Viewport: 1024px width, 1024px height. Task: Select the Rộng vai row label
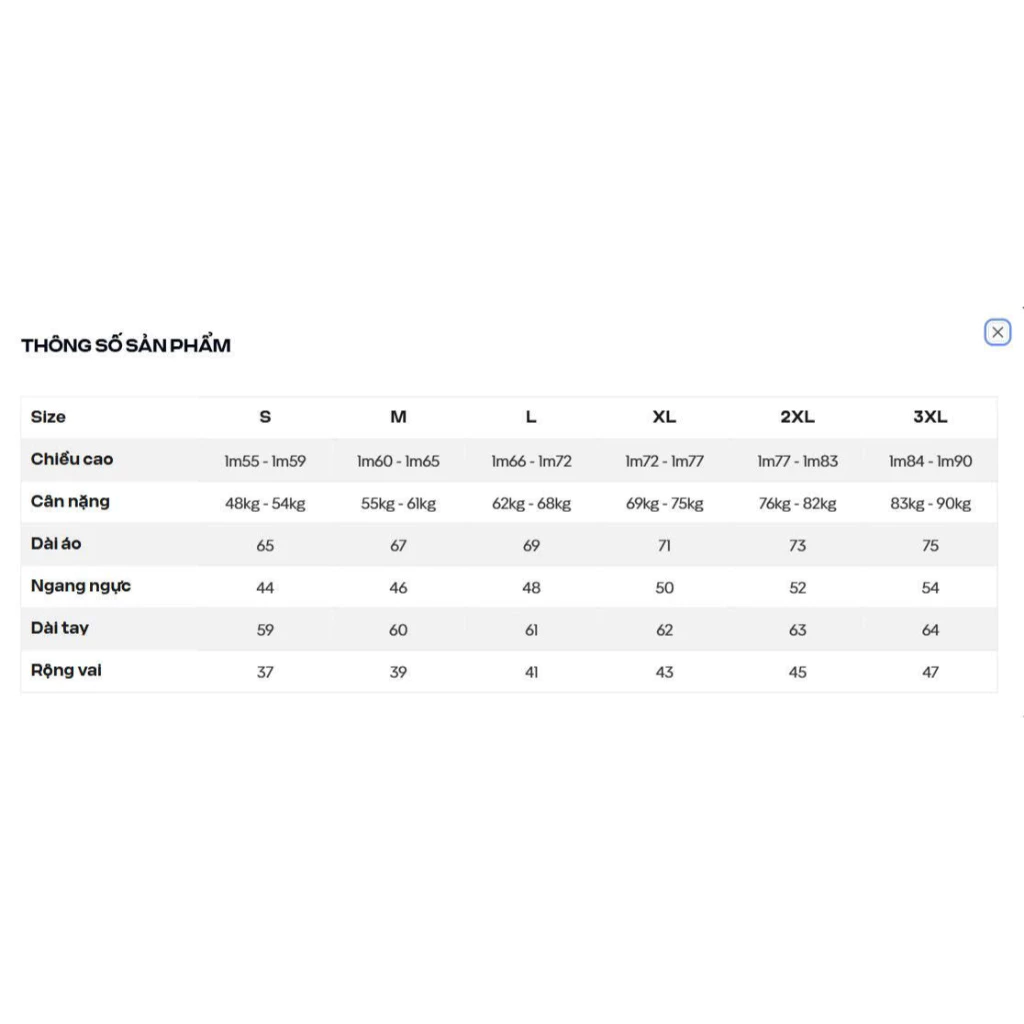[x=66, y=670]
